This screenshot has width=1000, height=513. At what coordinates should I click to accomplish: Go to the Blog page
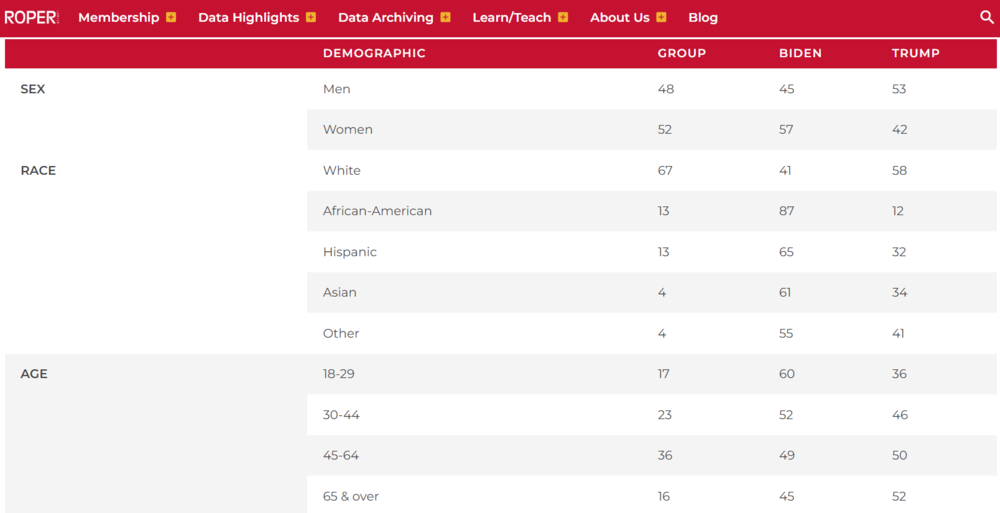pyautogui.click(x=703, y=17)
